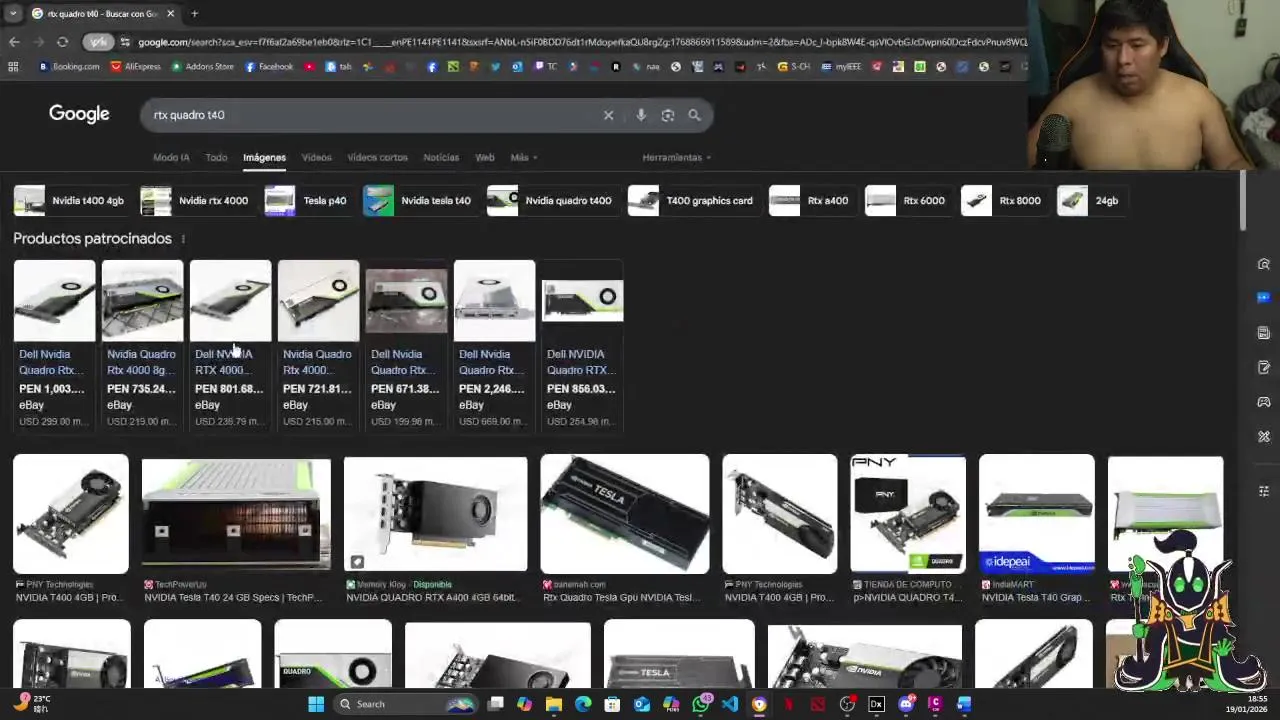
Task: Open sponsored products info icon
Action: (x=182, y=239)
